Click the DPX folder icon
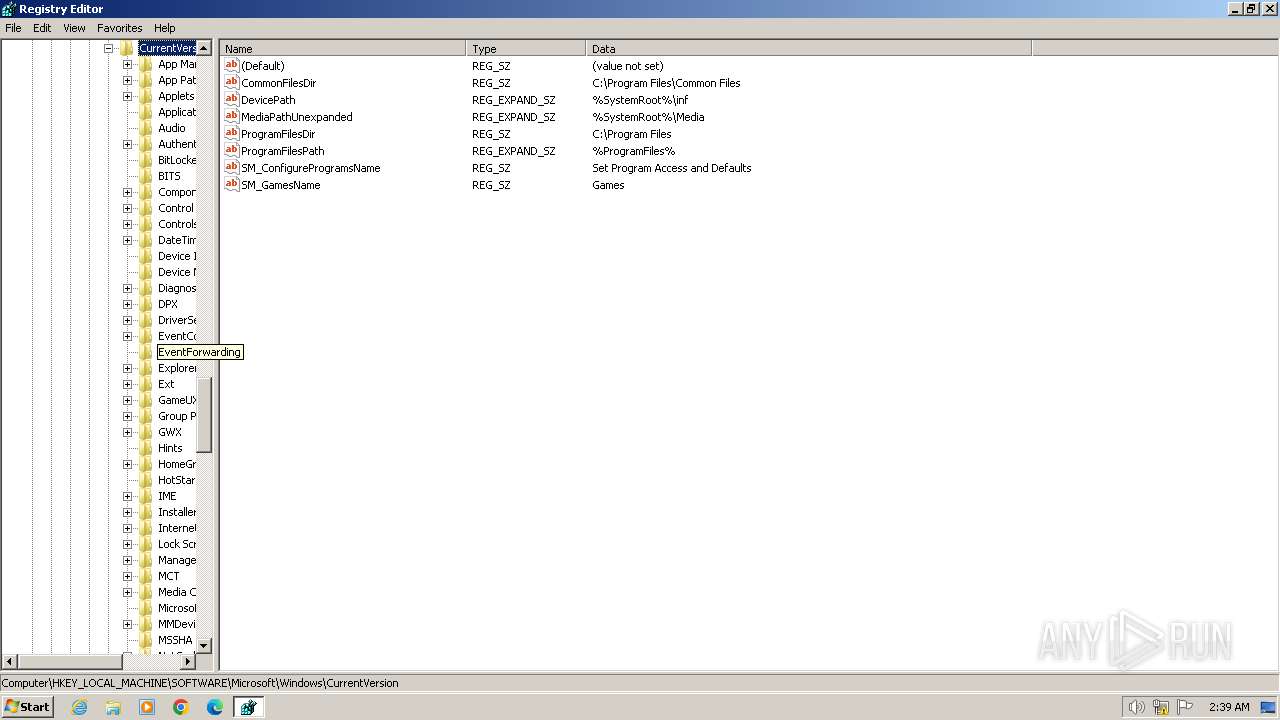The width and height of the screenshot is (1280, 720). click(146, 304)
